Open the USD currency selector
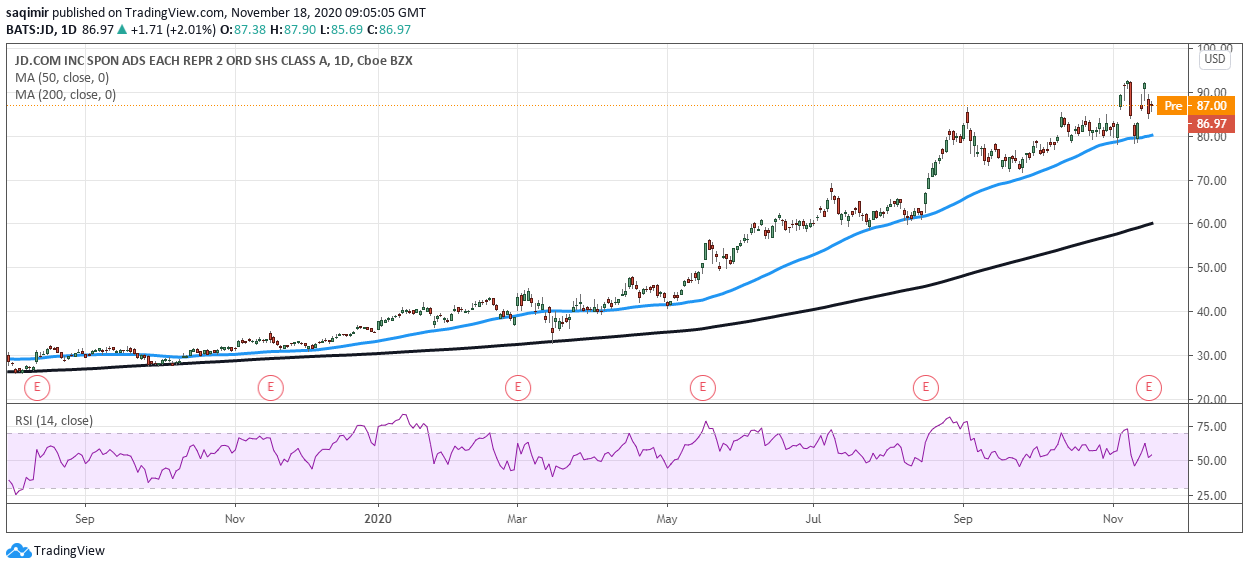The width and height of the screenshot is (1249, 569). pyautogui.click(x=1215, y=59)
